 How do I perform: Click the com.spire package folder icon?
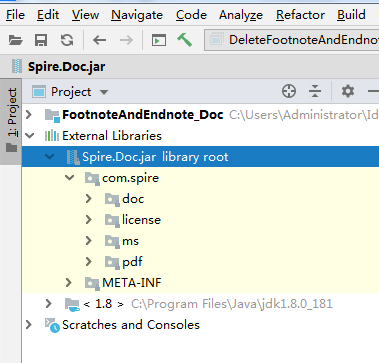pos(92,178)
